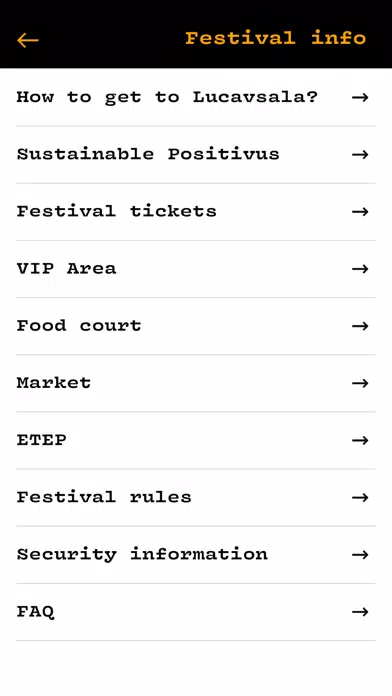Viewport: 392px width, 696px height.
Task: Tap arrow beside Security information
Action: (x=360, y=554)
